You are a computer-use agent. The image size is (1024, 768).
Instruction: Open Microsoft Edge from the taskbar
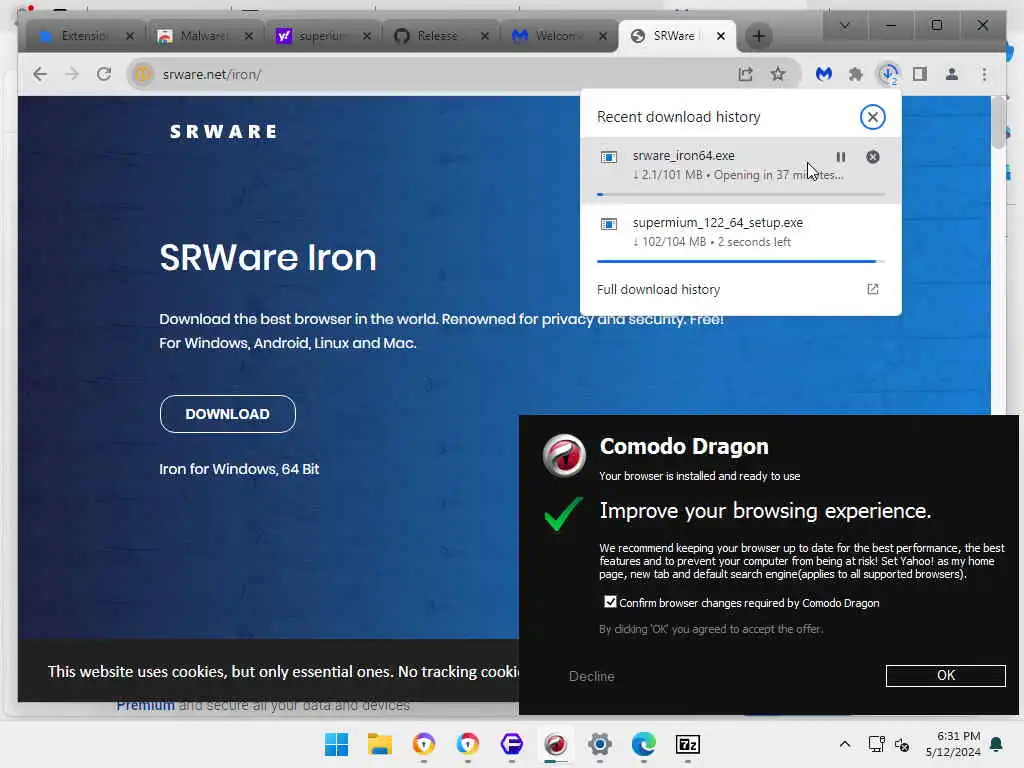pos(643,744)
